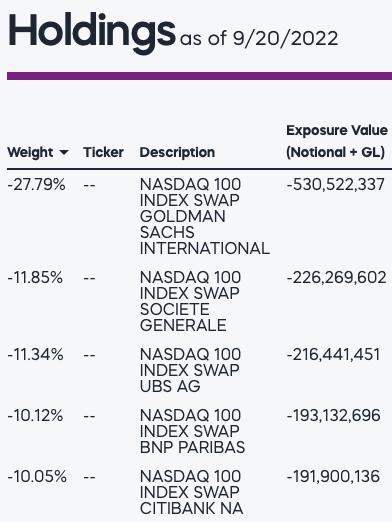Image resolution: width=392 pixels, height=522 pixels.
Task: Select the UBS AG swap description
Action: click(x=190, y=370)
